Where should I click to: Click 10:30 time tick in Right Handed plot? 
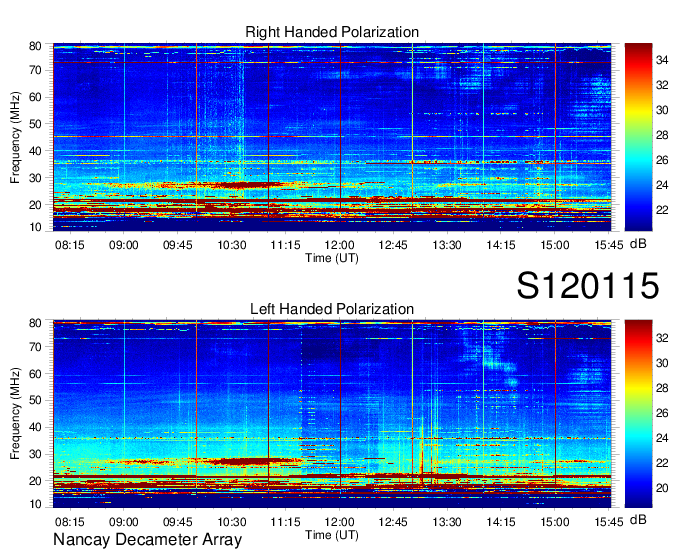pos(232,245)
